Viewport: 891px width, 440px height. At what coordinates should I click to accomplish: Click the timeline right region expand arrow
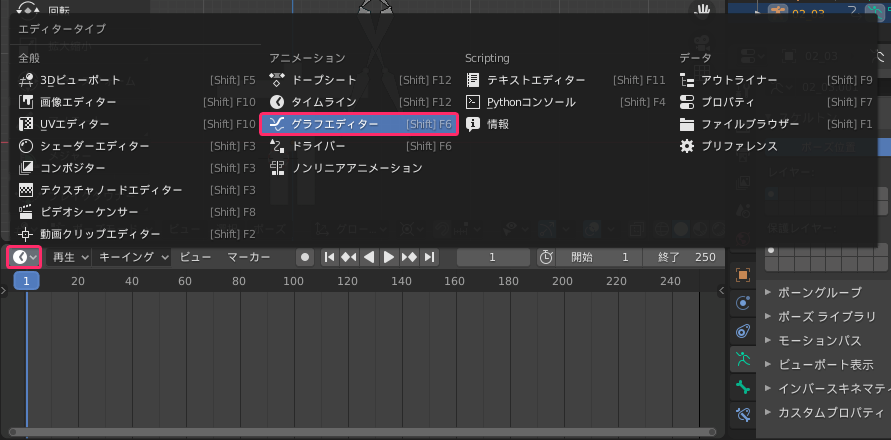pos(722,290)
